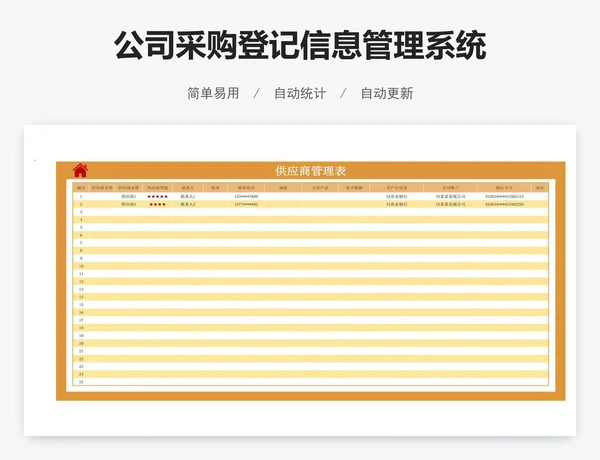600x460 pixels.
Task: Select row number 10 in the table
Action: click(x=81, y=266)
